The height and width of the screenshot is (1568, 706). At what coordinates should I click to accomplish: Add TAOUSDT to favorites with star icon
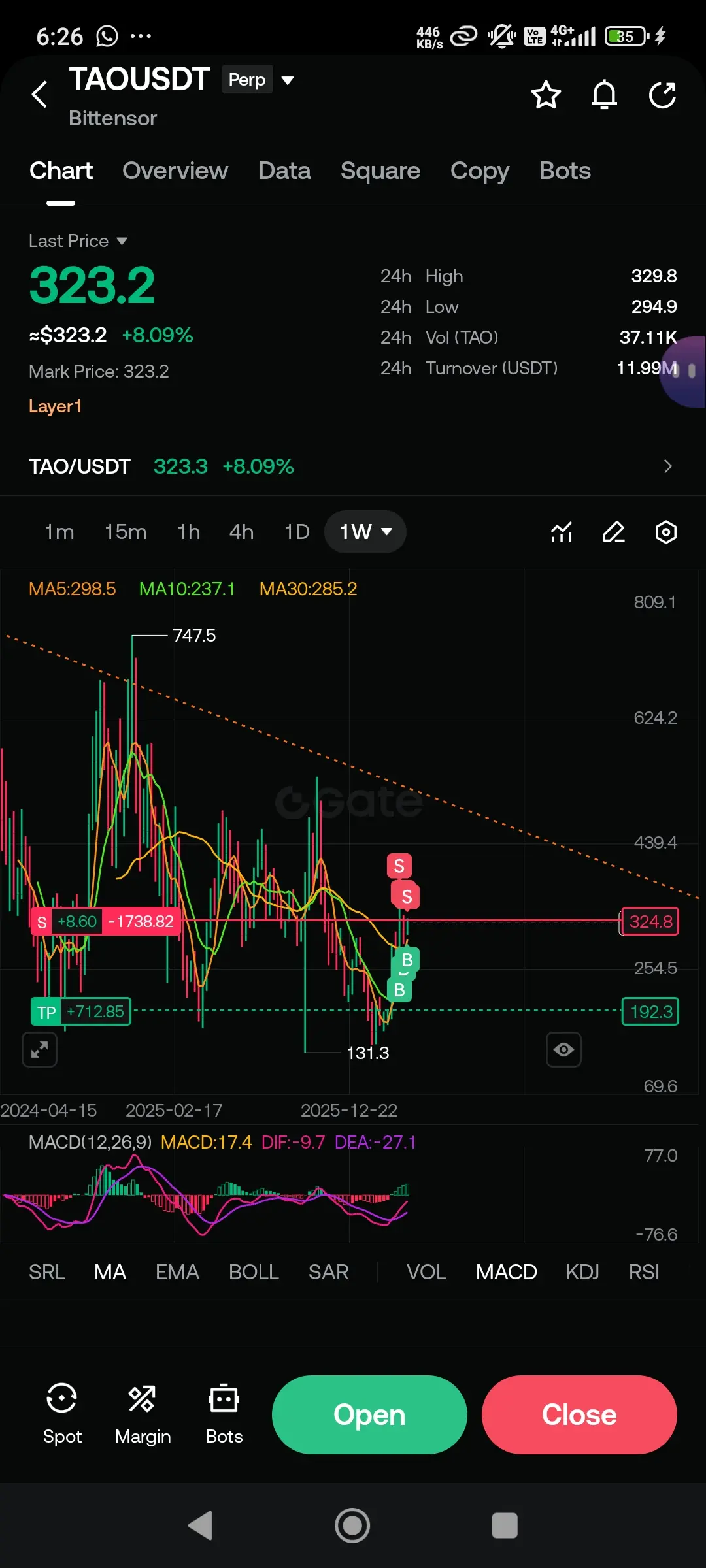pos(546,95)
